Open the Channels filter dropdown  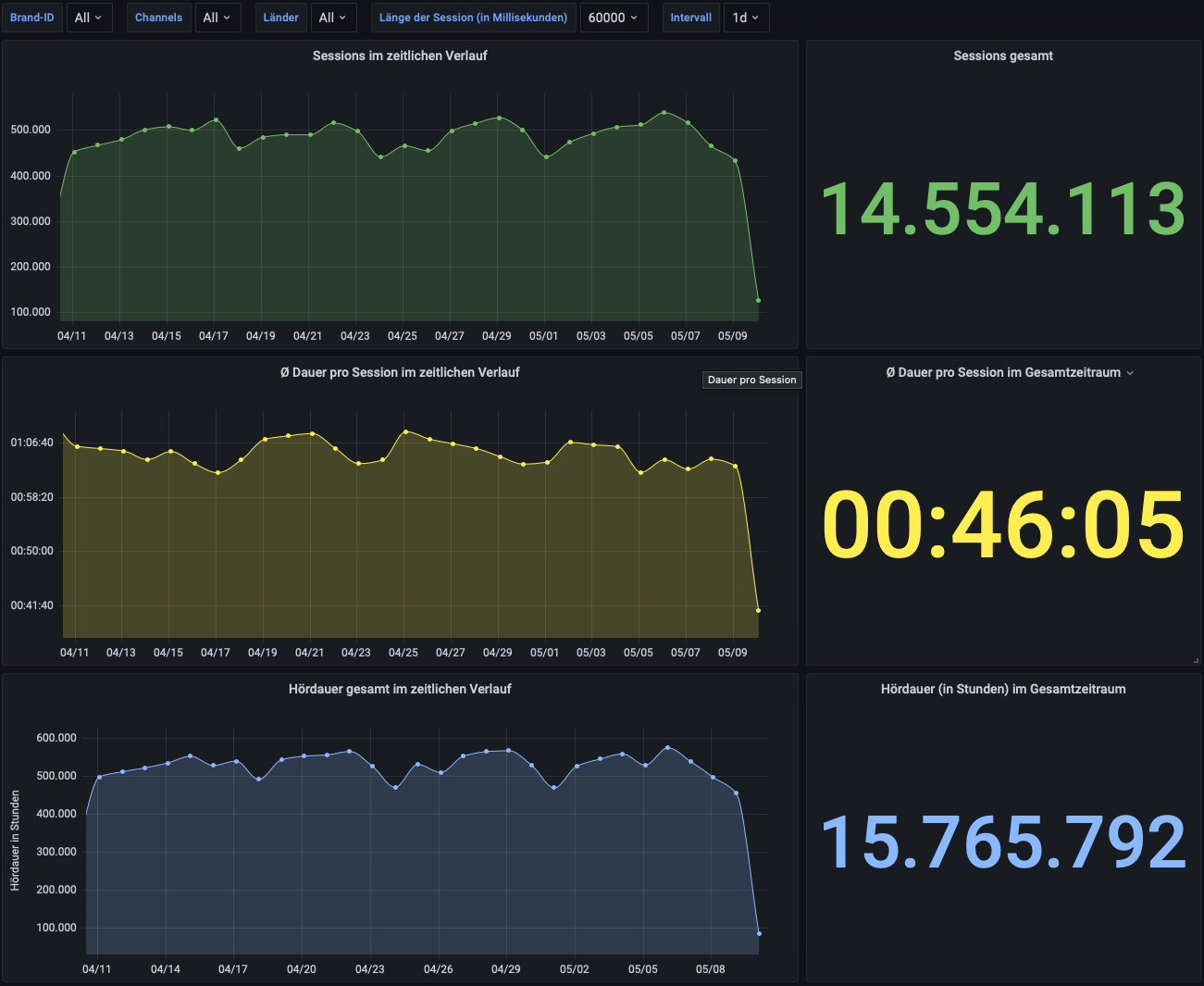pos(217,18)
